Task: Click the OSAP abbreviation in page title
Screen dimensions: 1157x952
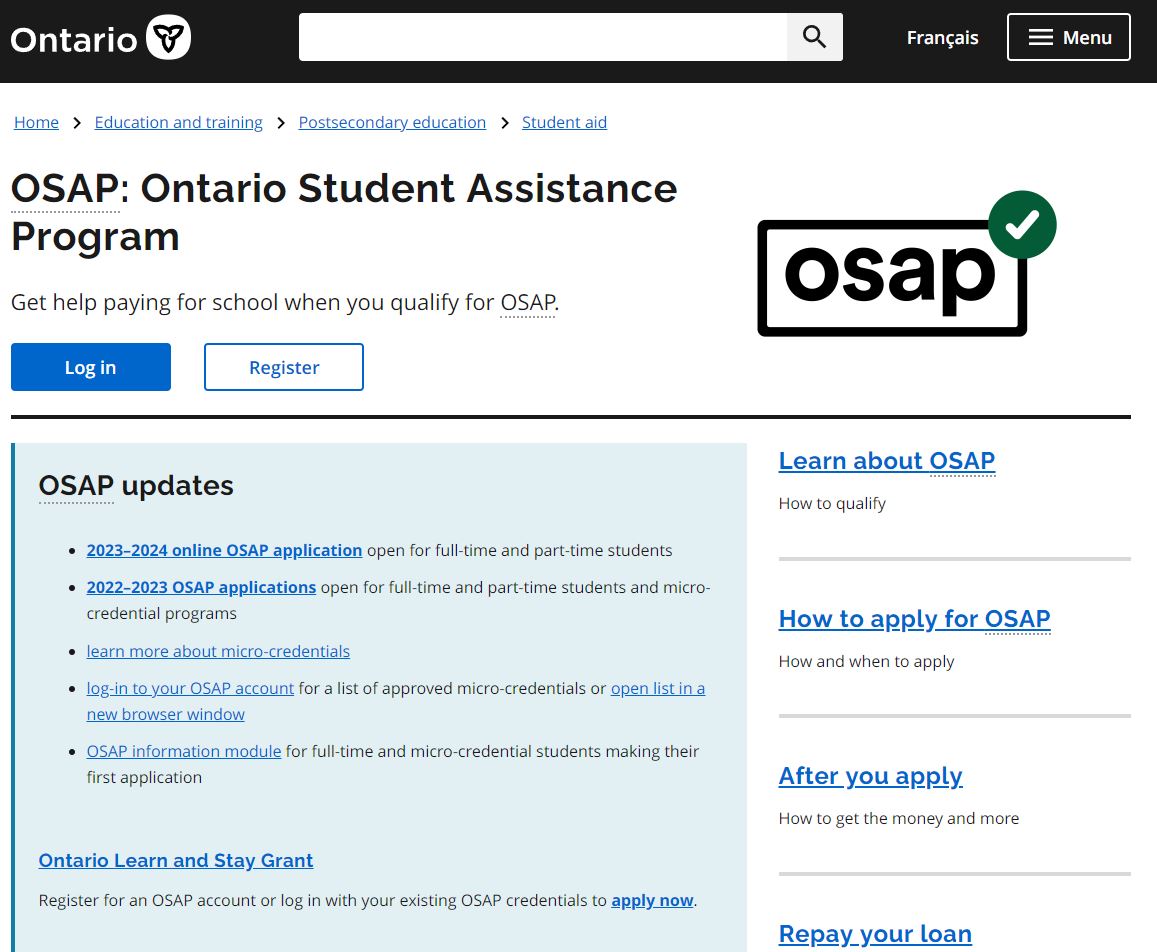Action: coord(65,188)
